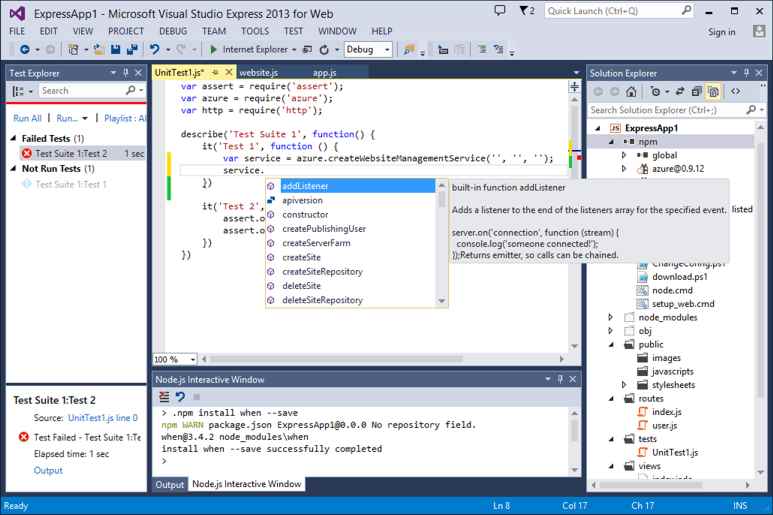Click down arrow of IntelliSense list scrollbar

[x=441, y=300]
